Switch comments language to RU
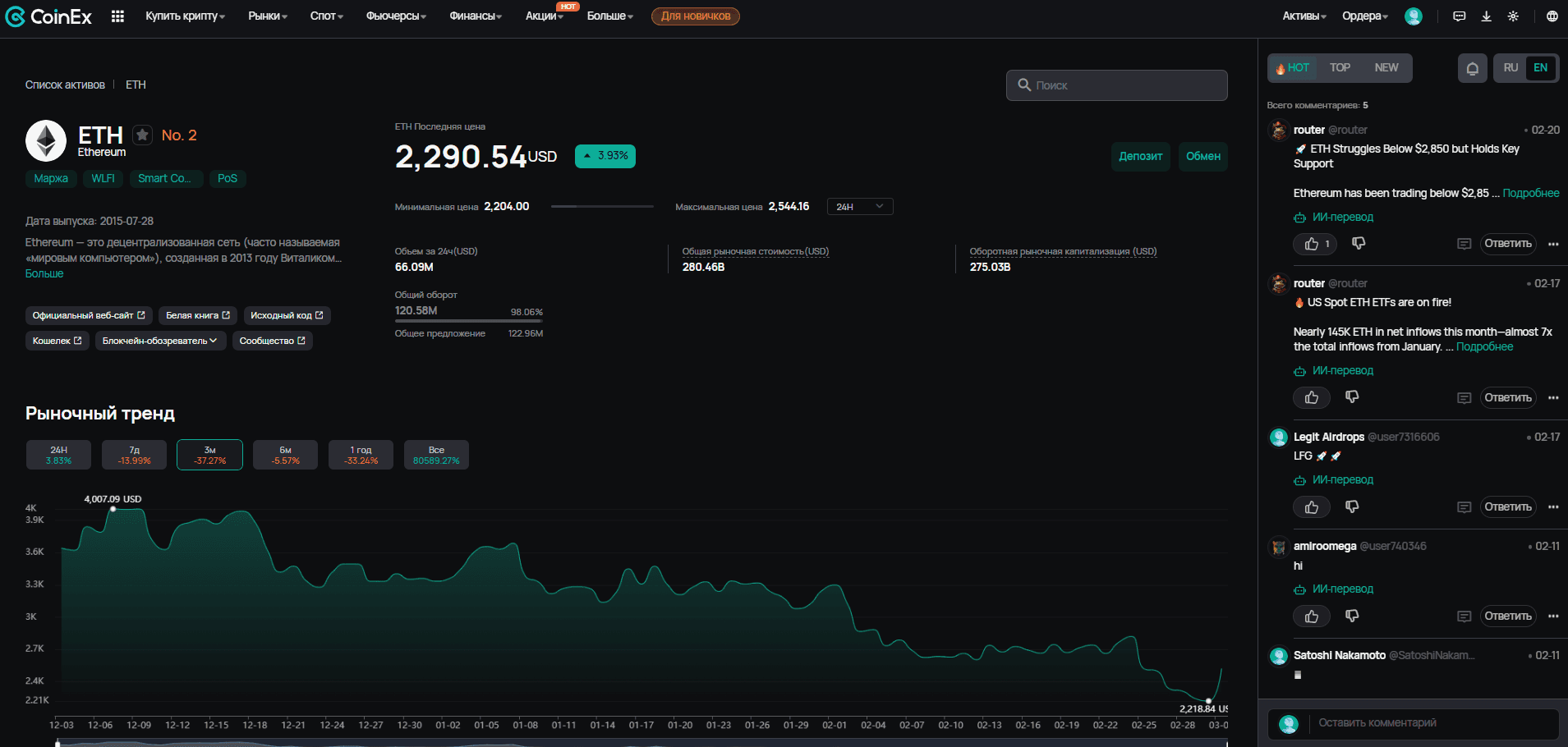The height and width of the screenshot is (747, 1568). tap(1511, 68)
